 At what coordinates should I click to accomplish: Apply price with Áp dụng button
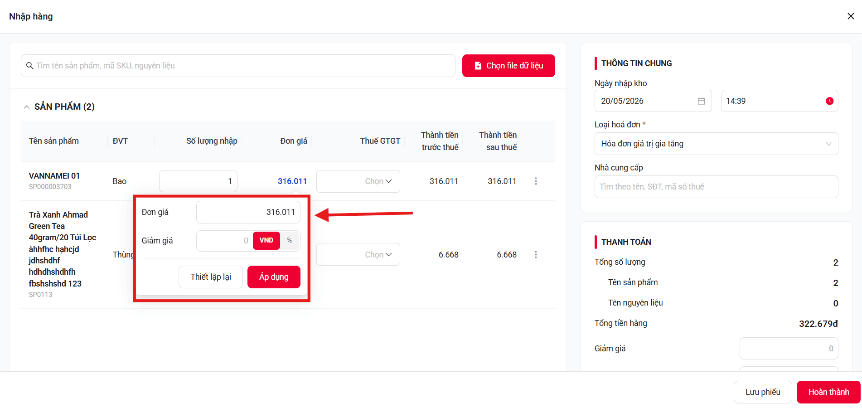coord(274,277)
